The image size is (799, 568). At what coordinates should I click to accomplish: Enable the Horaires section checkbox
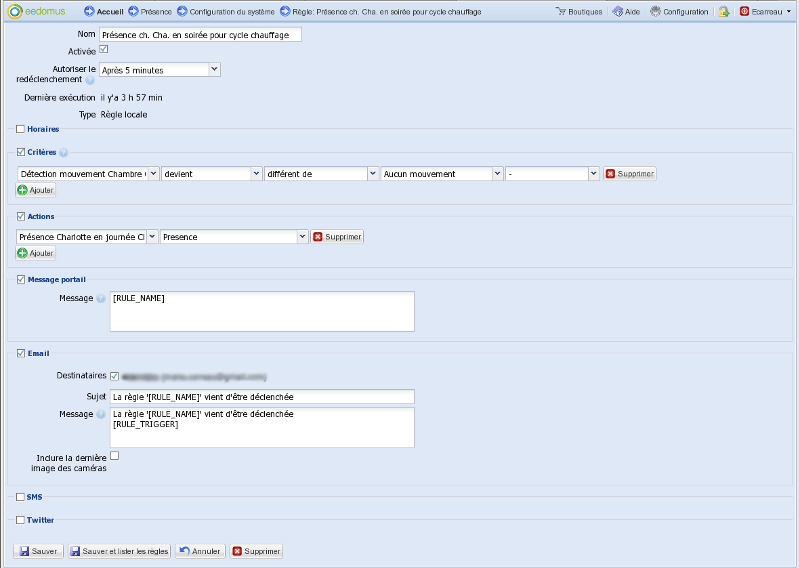[x=20, y=129]
